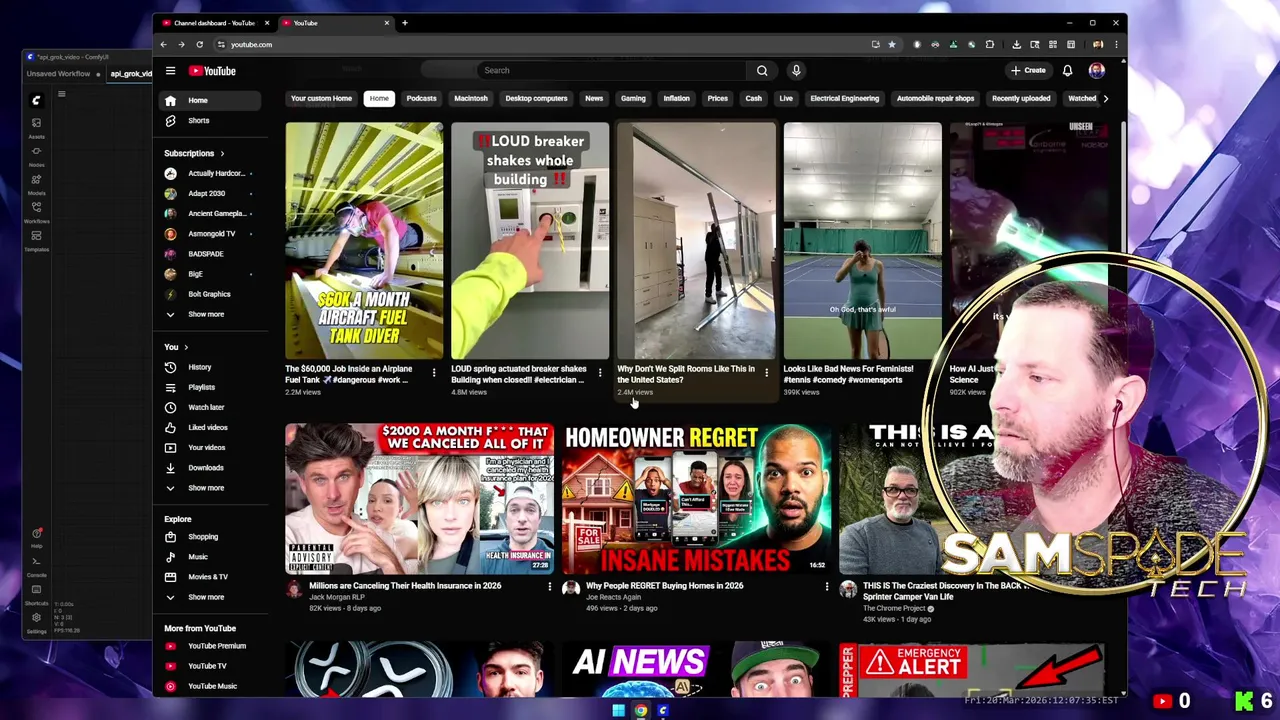This screenshot has width=1280, height=720.
Task: Open the YouTube hamburger guide menu
Action: 170,71
